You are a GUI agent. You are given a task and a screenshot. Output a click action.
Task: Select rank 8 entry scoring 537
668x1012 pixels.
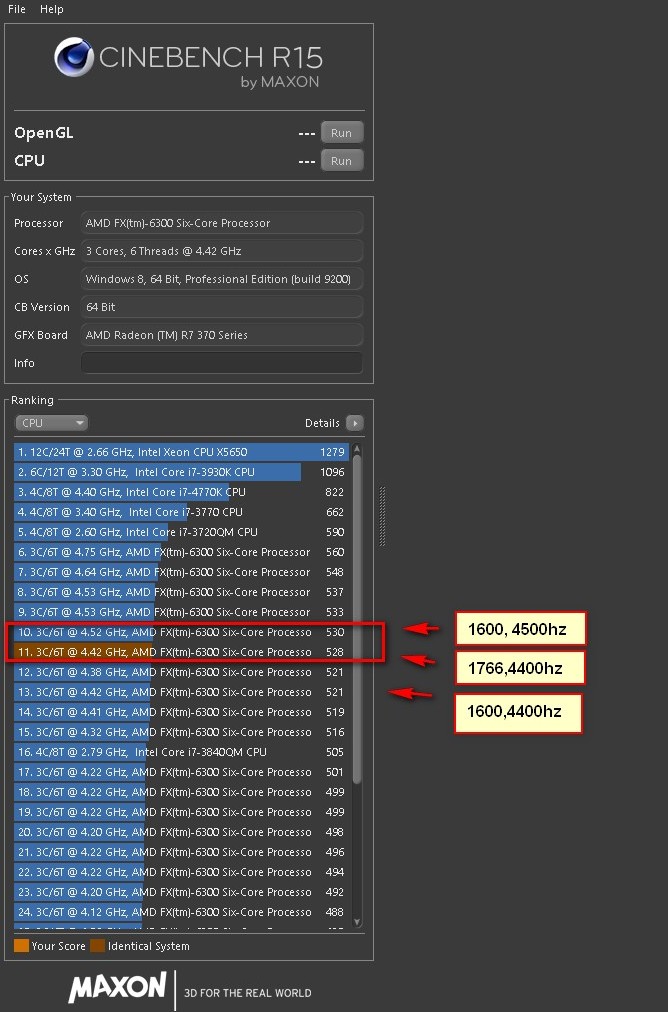[181, 592]
